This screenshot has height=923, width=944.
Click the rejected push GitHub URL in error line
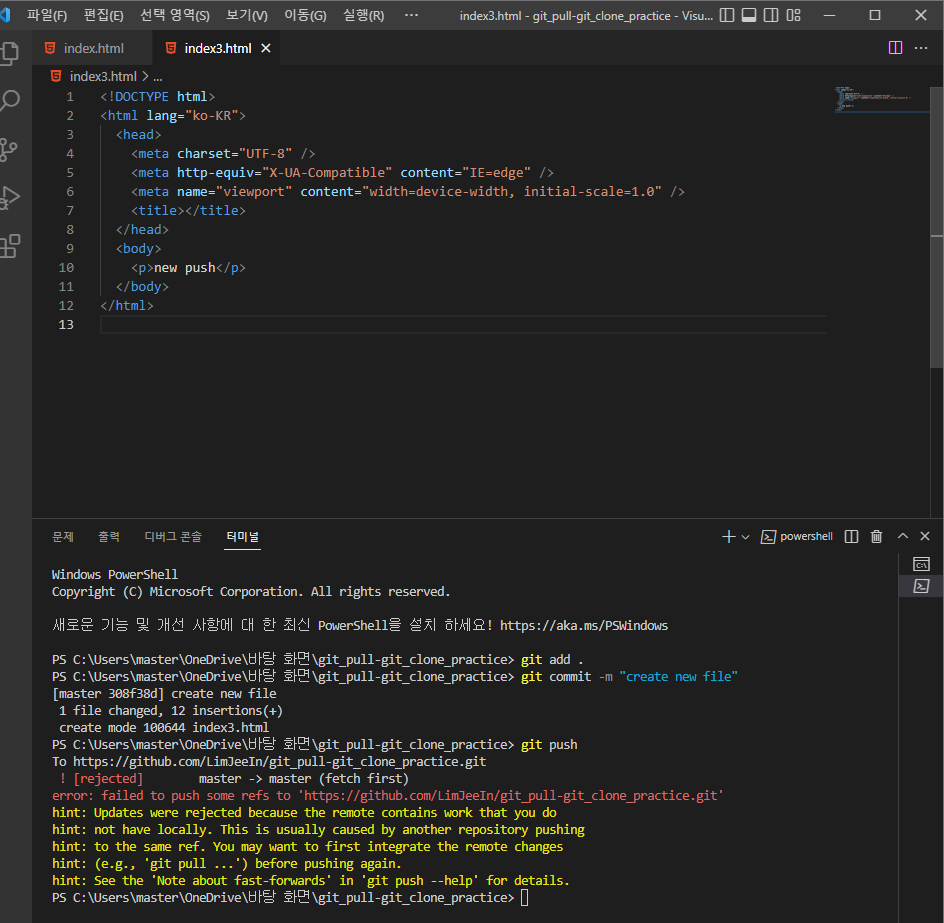[512, 795]
